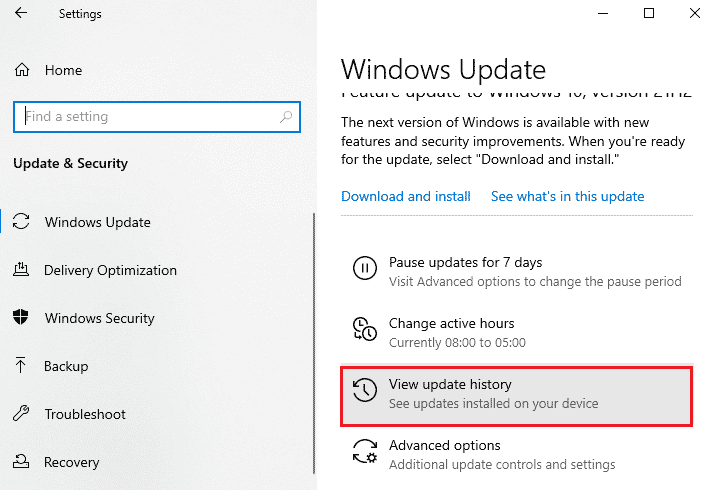The height and width of the screenshot is (490, 708).
Task: Click the Delivery Optimization icon
Action: click(21, 270)
